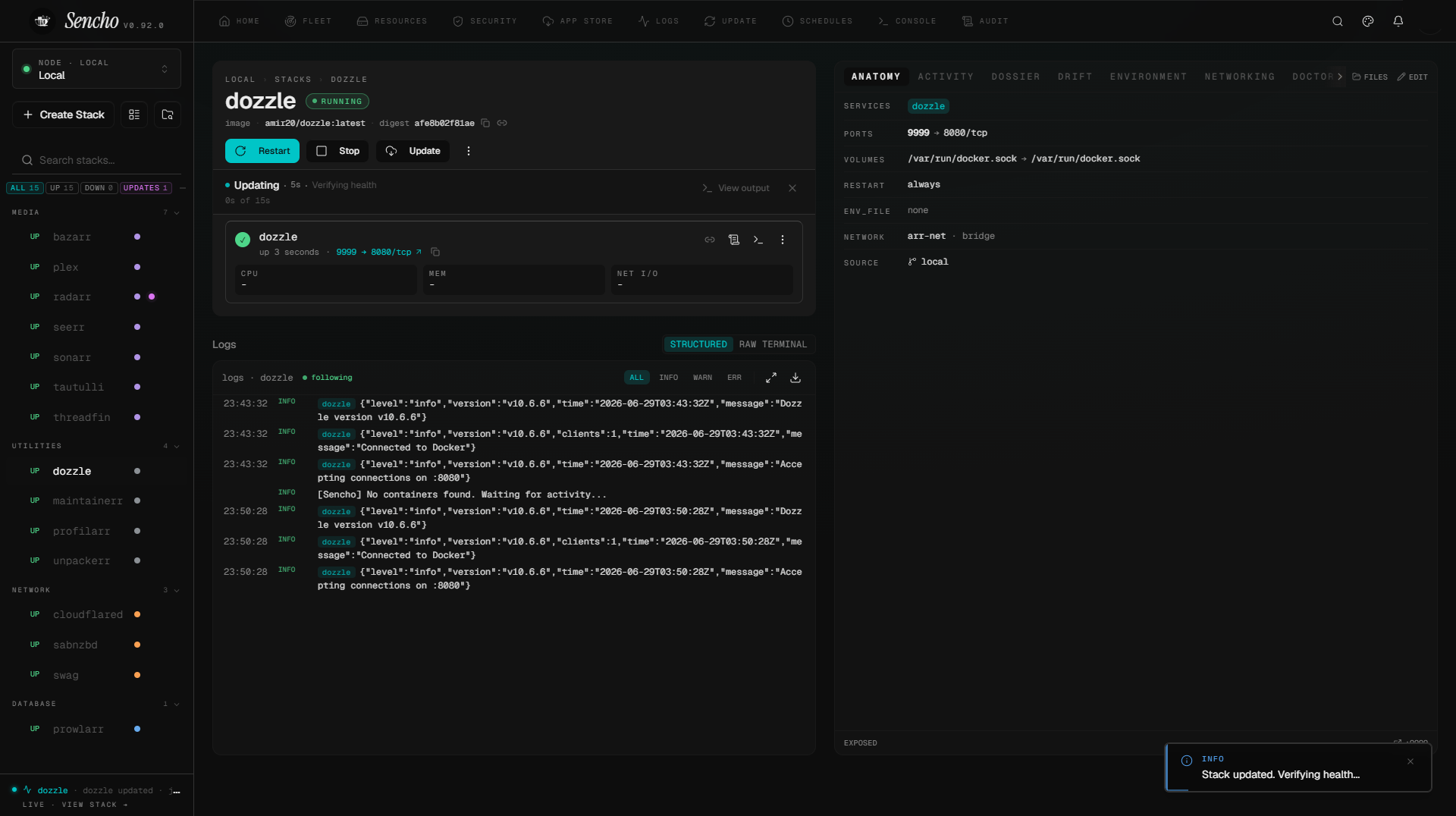The image size is (1456, 816).
Task: Open dozzle container kebab menu
Action: (783, 240)
